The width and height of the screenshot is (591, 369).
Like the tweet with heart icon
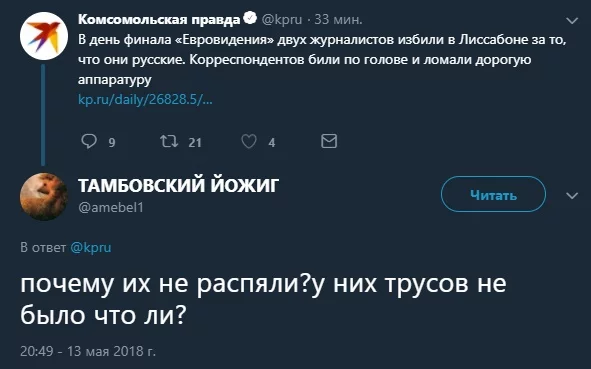pos(249,141)
